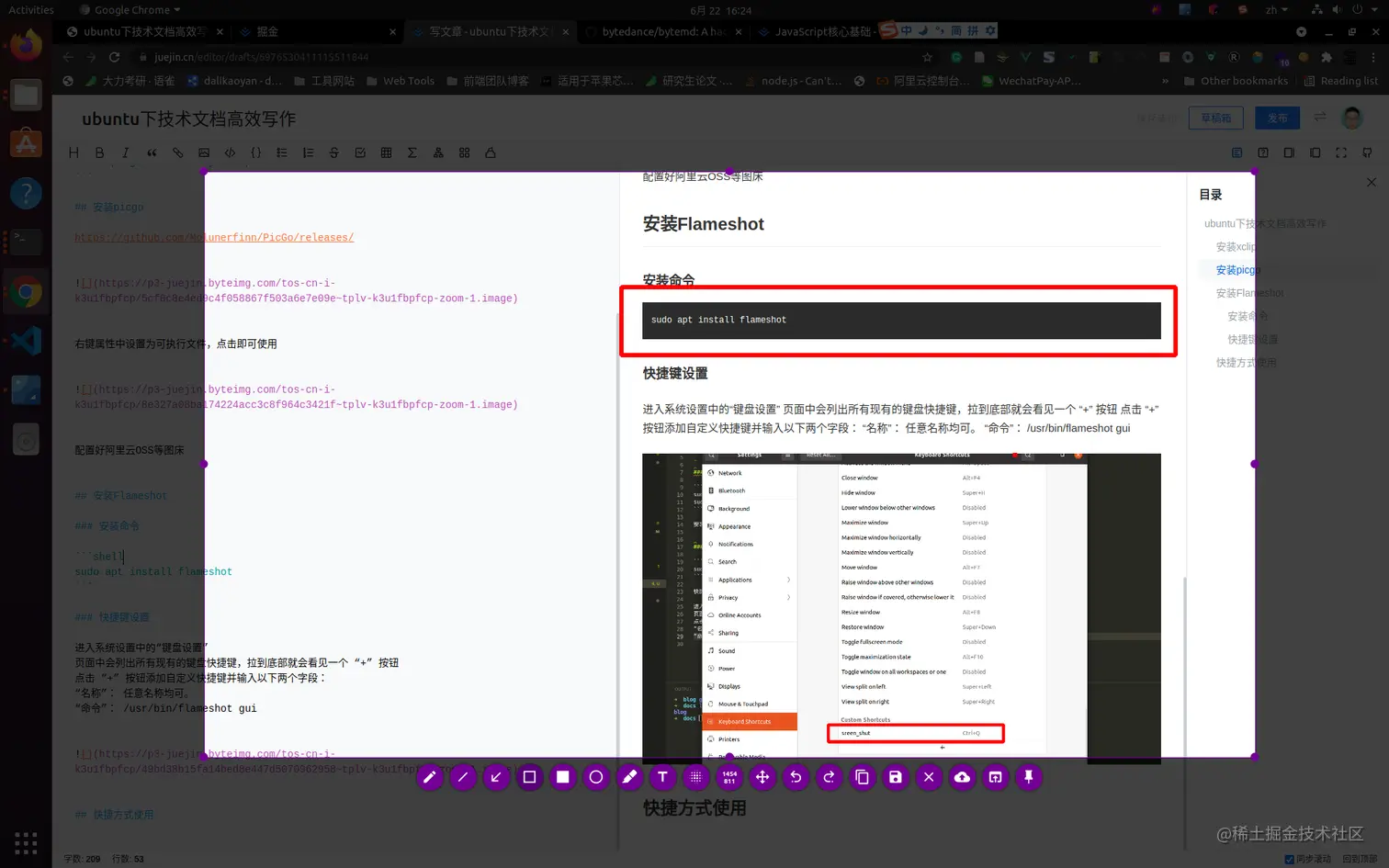Viewport: 1389px width, 868px height.
Task: Insert hyperlink in editor toolbar
Action: [x=177, y=152]
